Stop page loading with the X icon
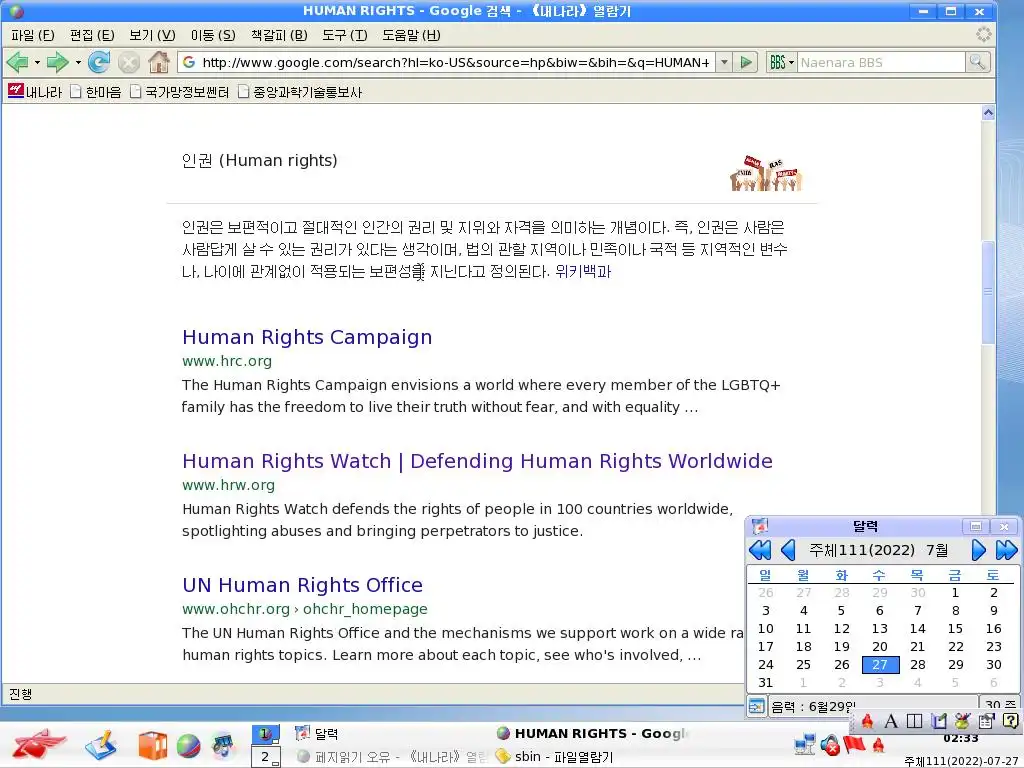1024x768 pixels. (129, 62)
